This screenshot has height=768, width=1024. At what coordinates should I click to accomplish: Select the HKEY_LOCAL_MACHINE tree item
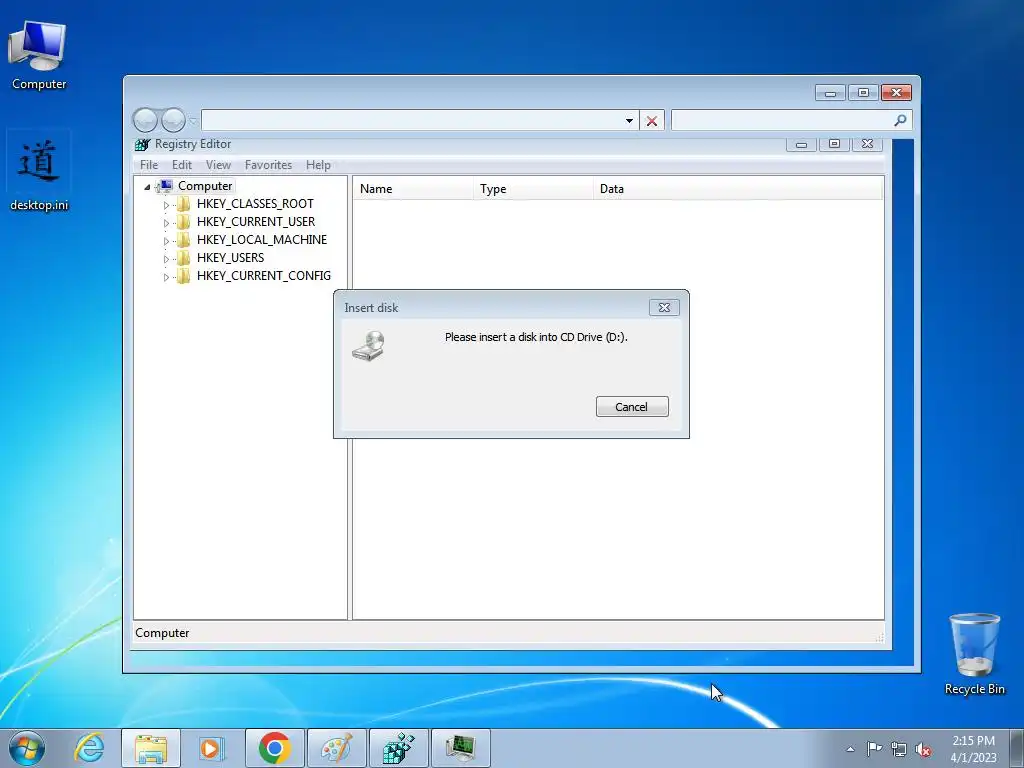pyautogui.click(x=262, y=240)
